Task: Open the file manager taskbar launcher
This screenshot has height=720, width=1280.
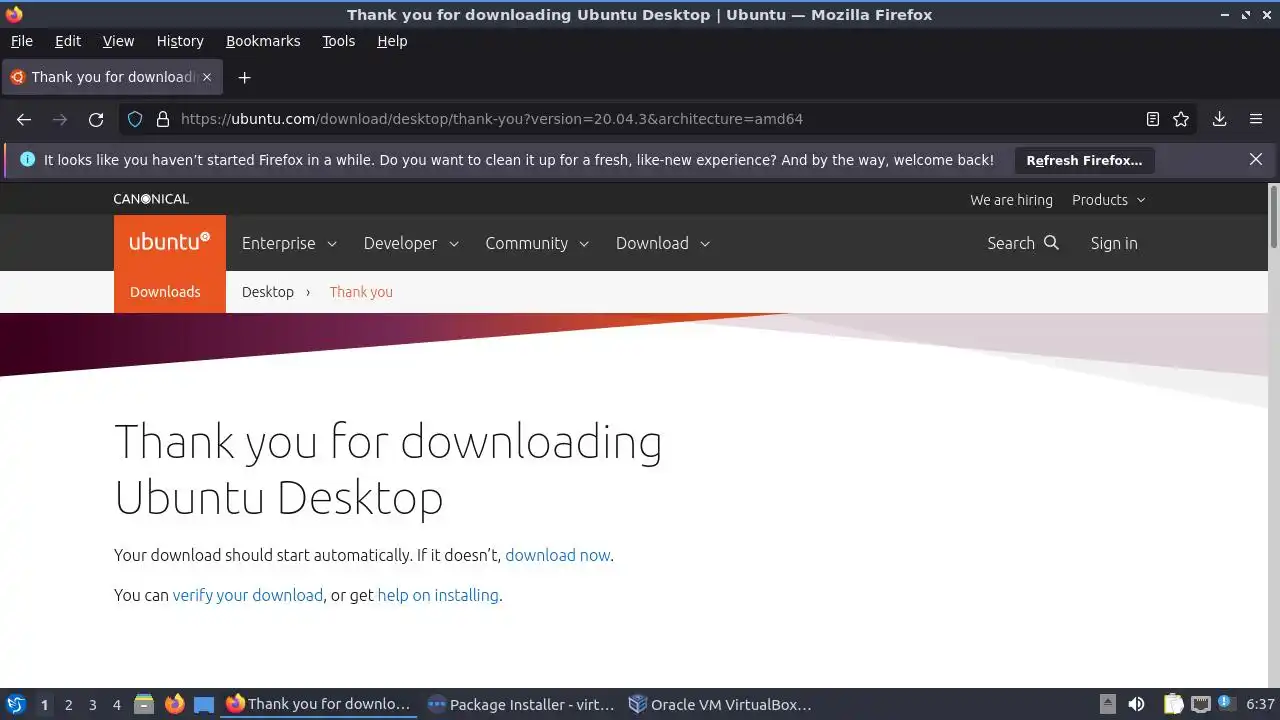Action: [144, 704]
